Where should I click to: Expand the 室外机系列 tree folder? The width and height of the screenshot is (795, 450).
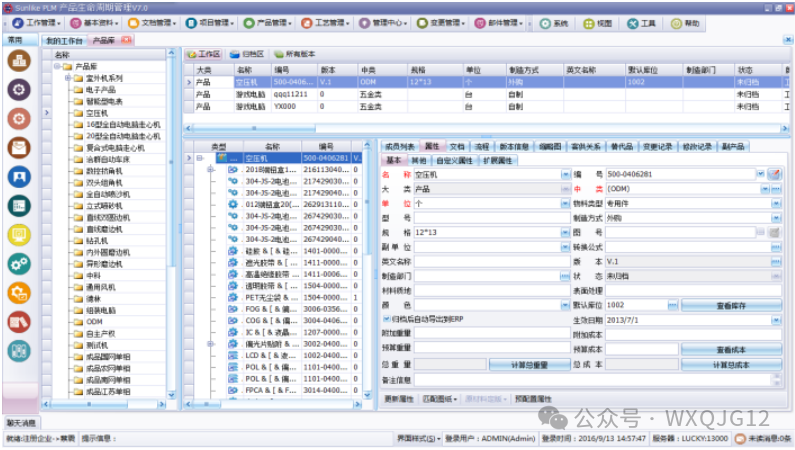tap(67, 78)
